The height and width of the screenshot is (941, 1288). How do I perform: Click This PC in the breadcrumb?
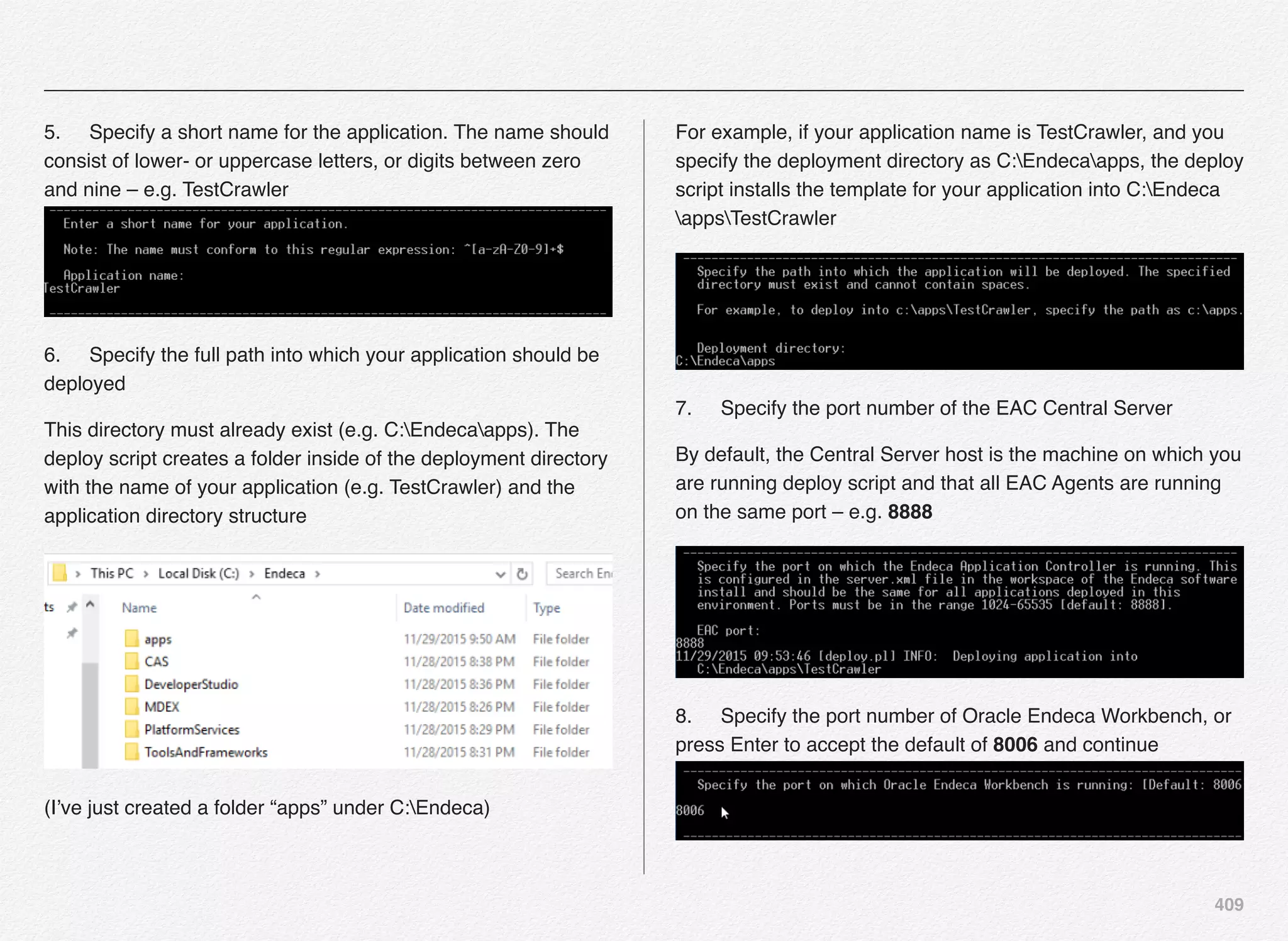pos(112,573)
